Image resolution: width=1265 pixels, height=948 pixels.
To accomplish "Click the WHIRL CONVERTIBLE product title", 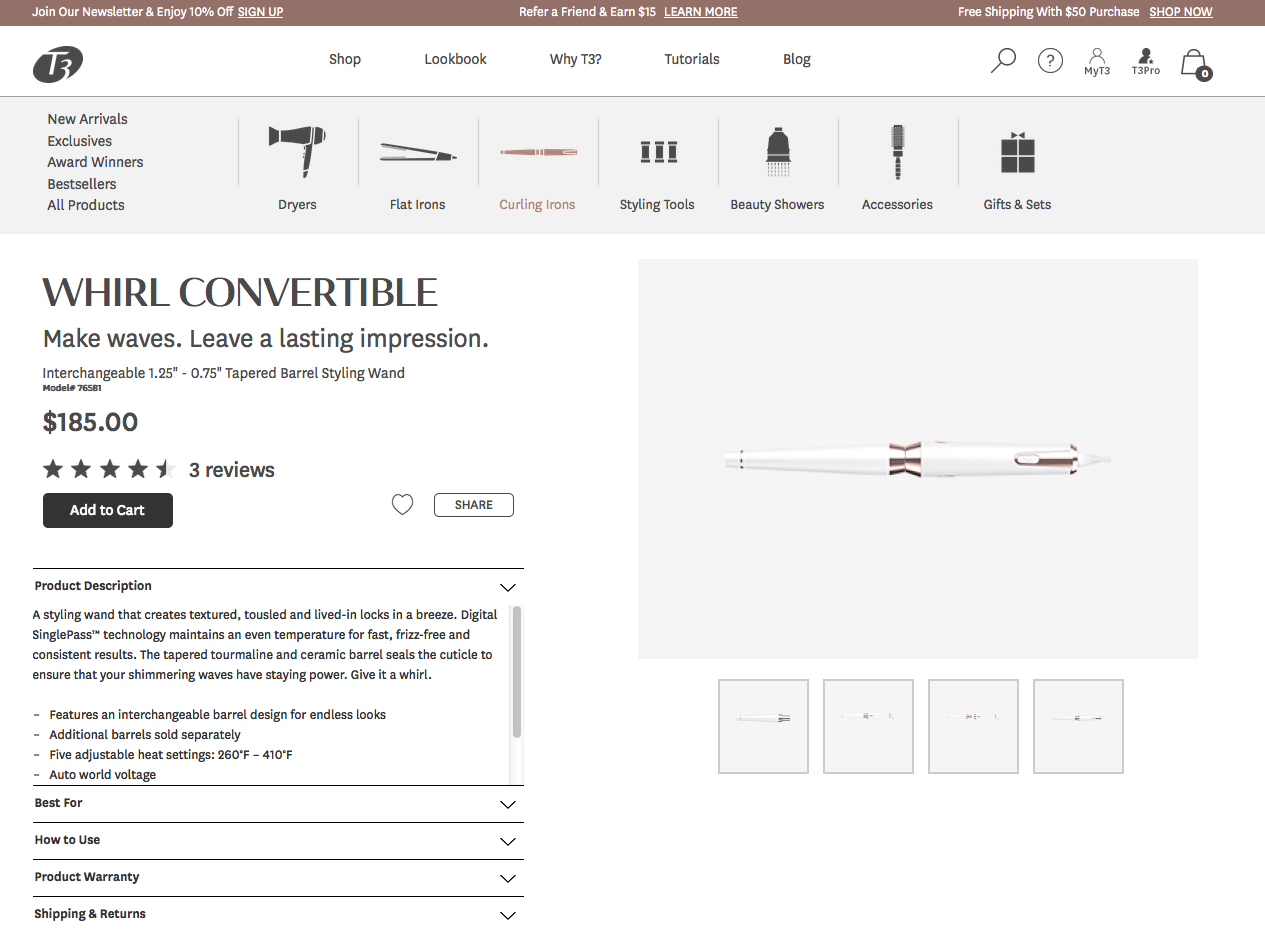I will 240,293.
